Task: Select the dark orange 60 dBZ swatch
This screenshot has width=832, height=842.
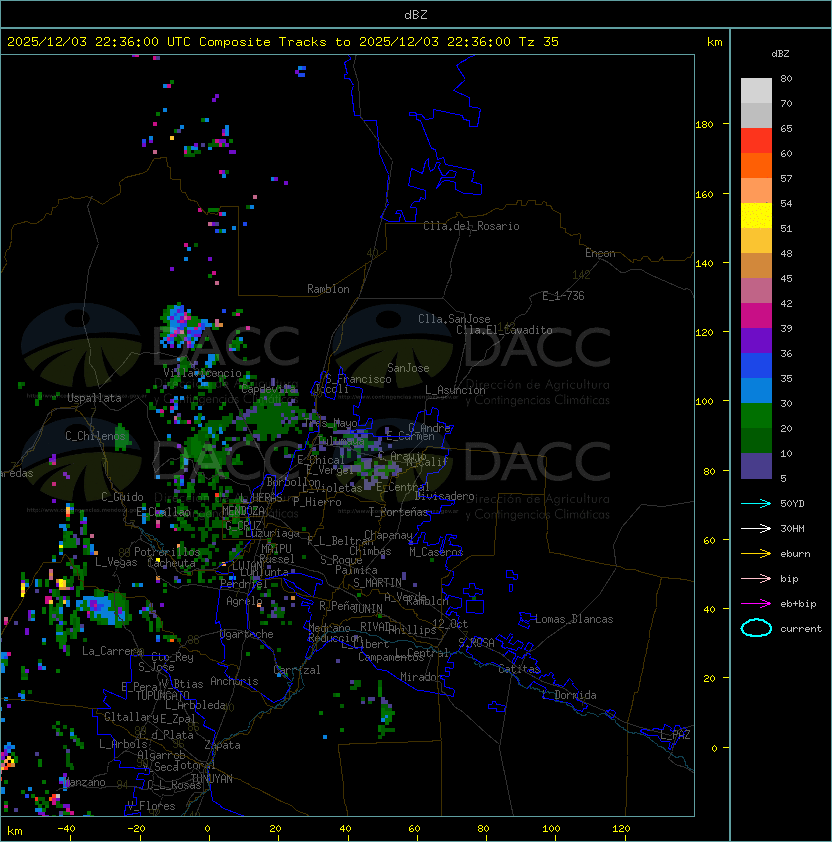Action: coord(756,165)
